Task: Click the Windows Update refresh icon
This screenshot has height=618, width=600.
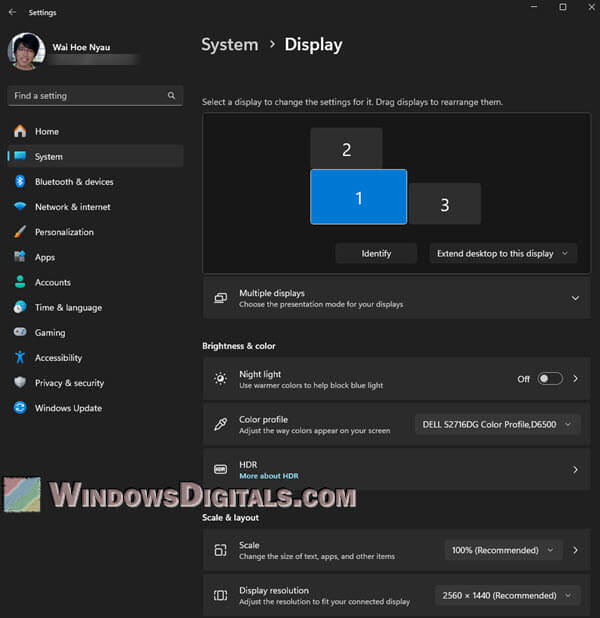Action: [x=20, y=408]
